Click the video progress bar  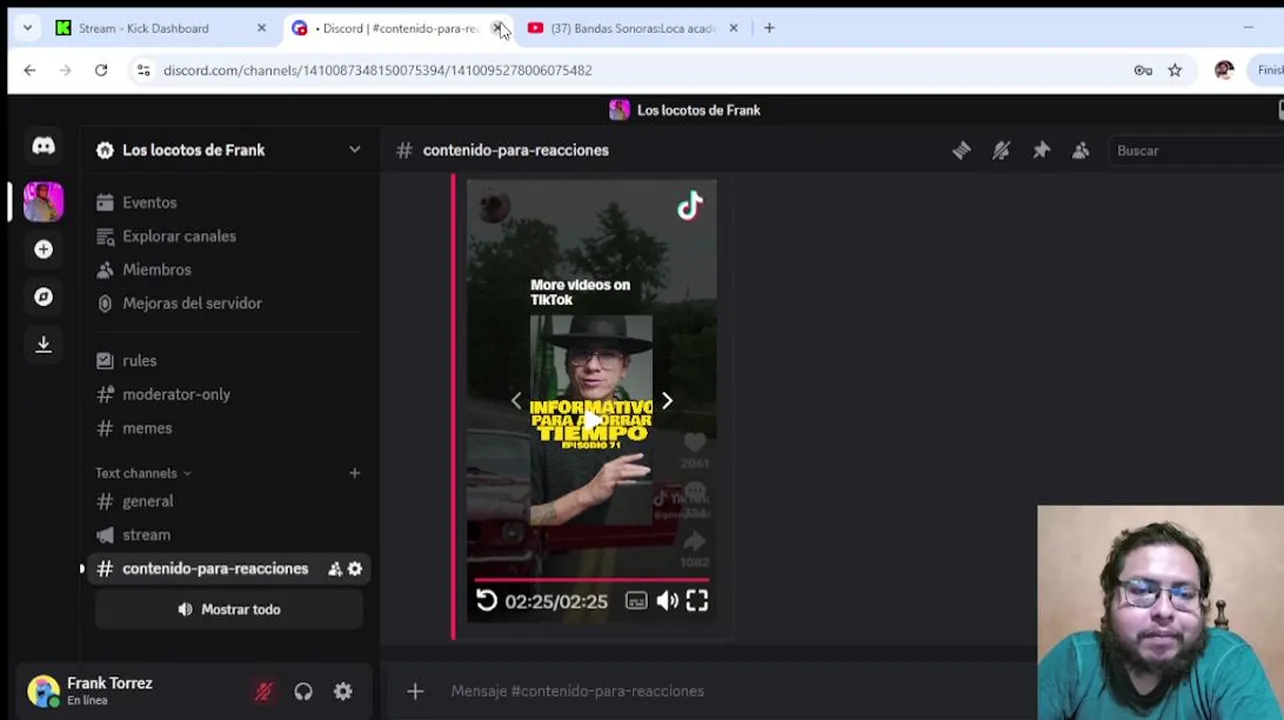pyautogui.click(x=591, y=579)
